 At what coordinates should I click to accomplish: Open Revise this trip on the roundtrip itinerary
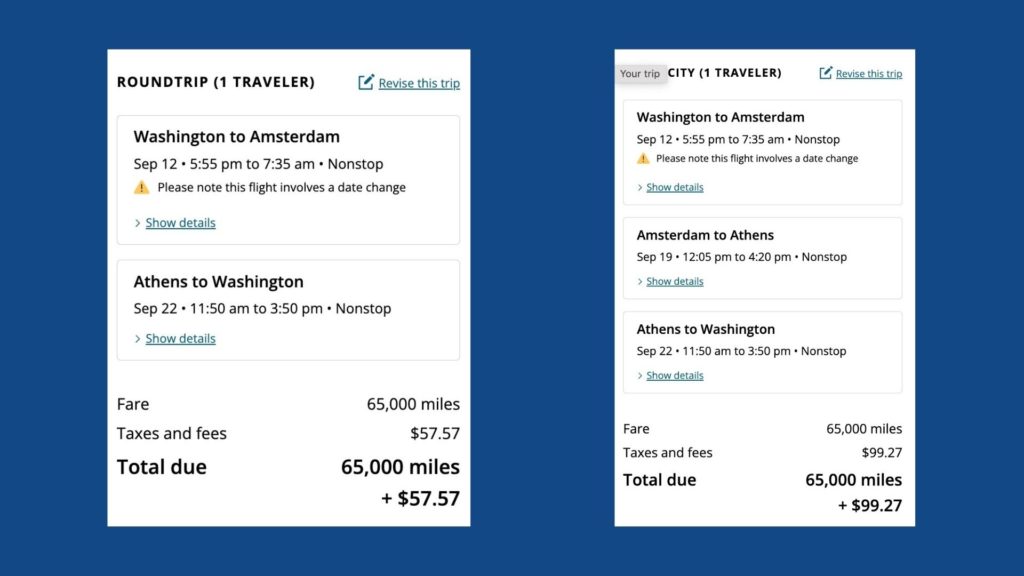pyautogui.click(x=418, y=83)
